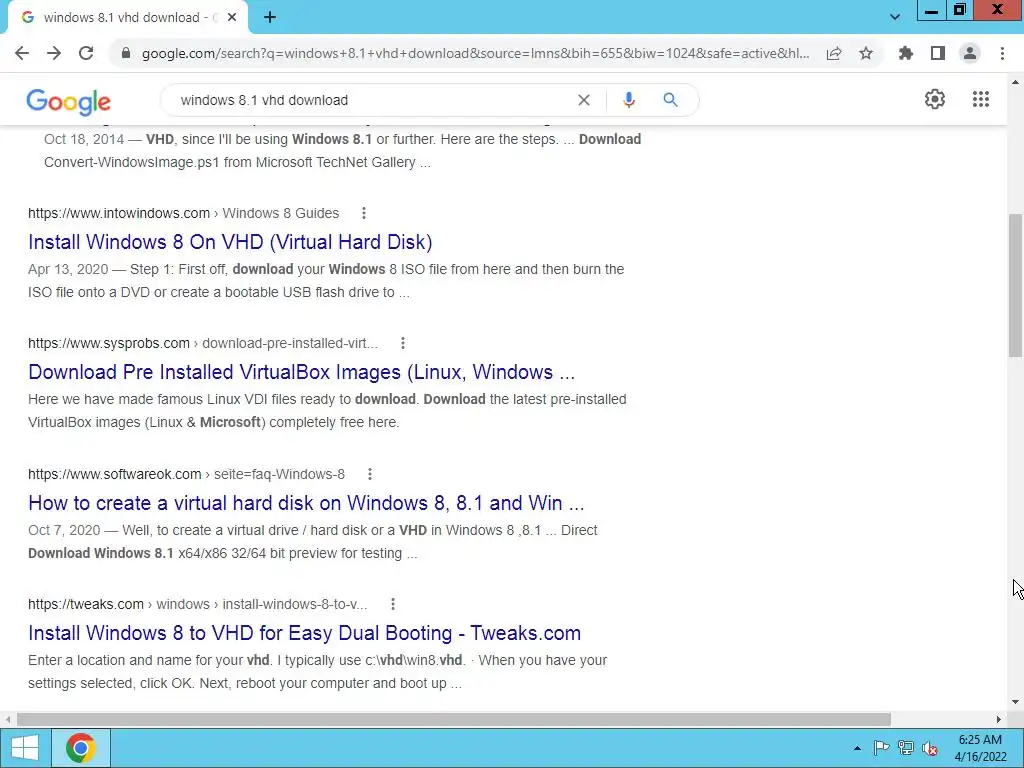View site security lock info
1024x768 pixels.
126,54
